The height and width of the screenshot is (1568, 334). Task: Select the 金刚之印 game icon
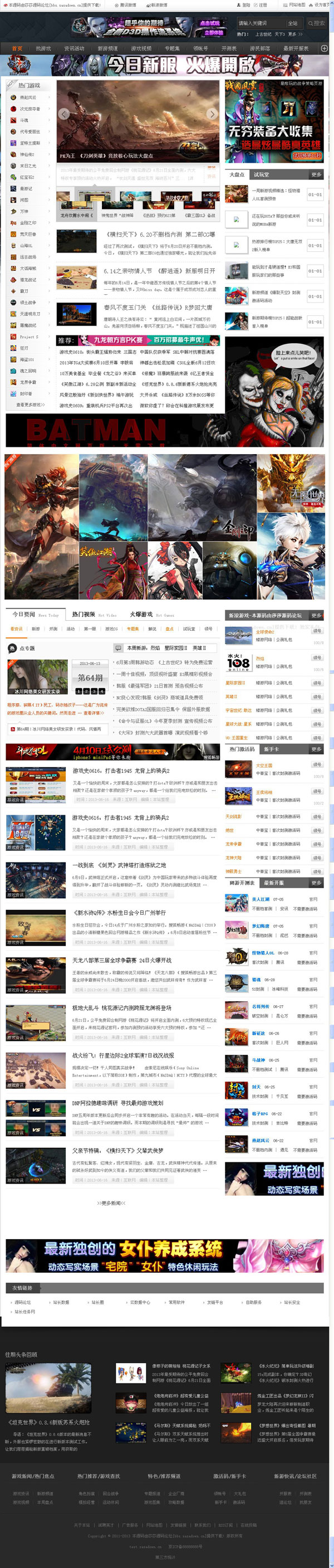pos(13,223)
